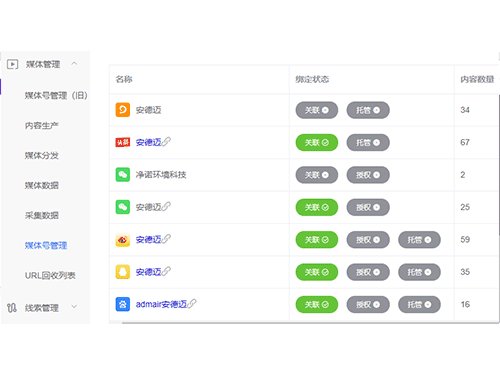
Task: Click the content count value 59
Action: 465,240
